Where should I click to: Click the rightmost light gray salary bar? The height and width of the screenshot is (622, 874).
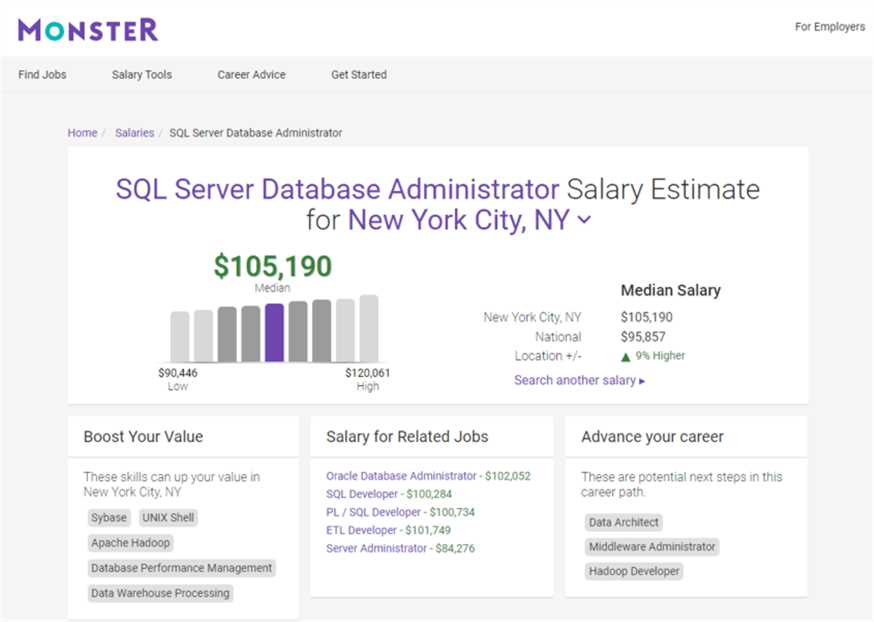(x=369, y=329)
